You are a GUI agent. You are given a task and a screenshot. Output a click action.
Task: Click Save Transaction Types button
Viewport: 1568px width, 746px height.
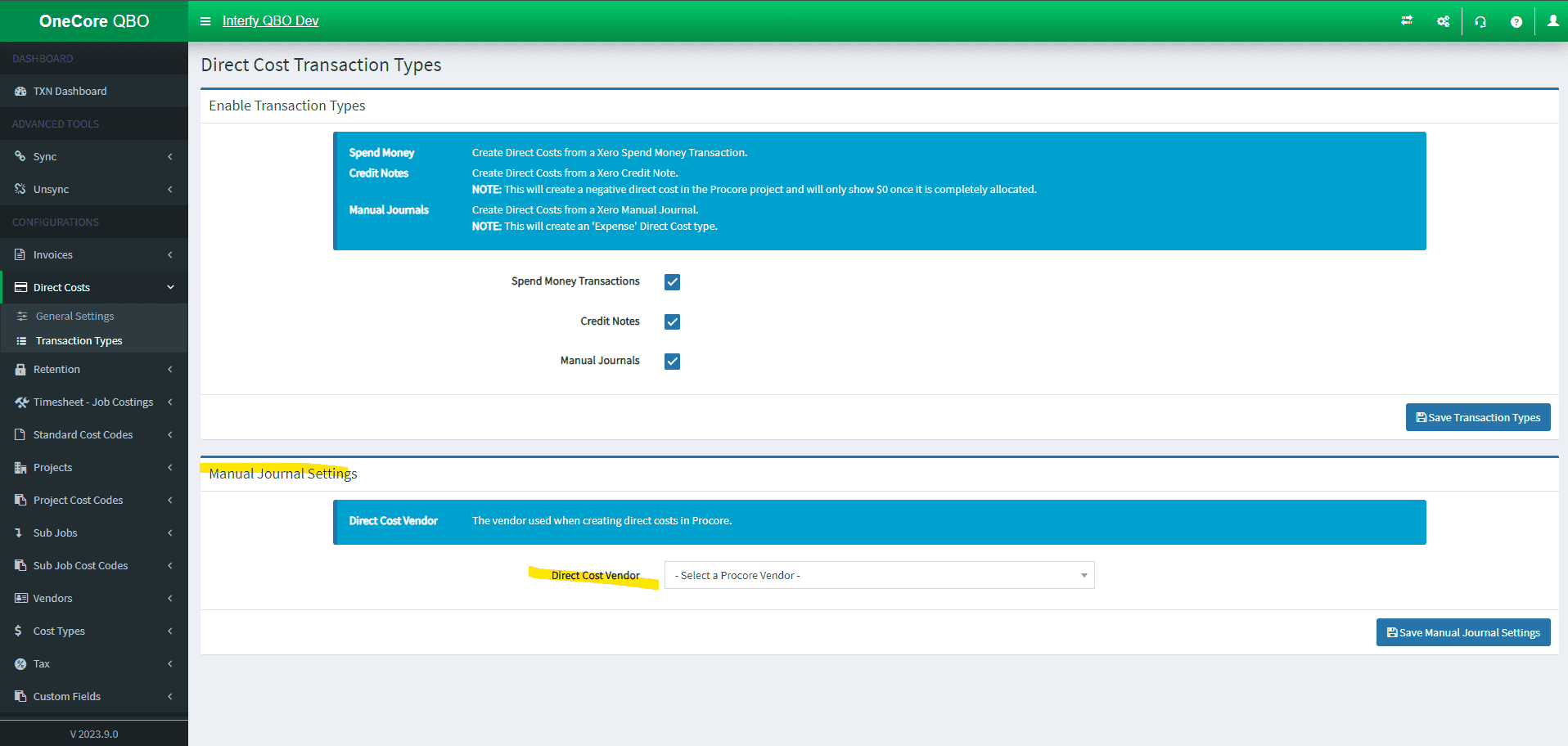click(x=1477, y=417)
